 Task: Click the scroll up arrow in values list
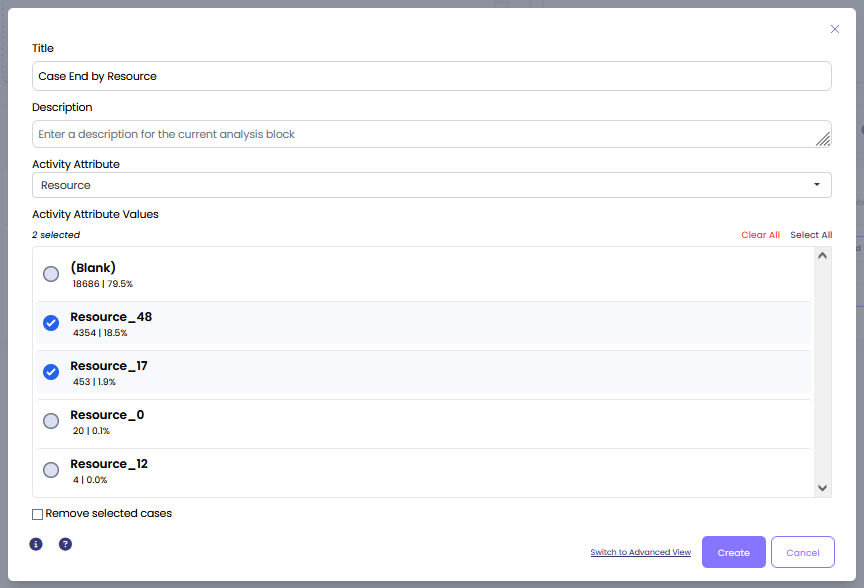pos(822,256)
